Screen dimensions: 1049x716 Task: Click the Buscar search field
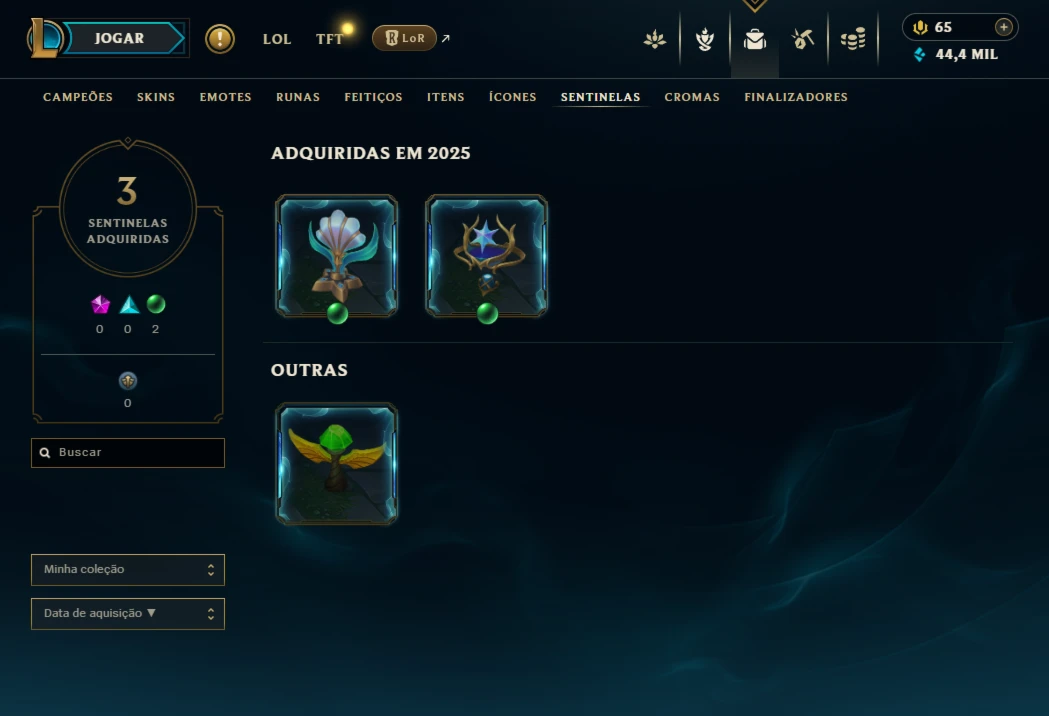pyautogui.click(x=128, y=453)
